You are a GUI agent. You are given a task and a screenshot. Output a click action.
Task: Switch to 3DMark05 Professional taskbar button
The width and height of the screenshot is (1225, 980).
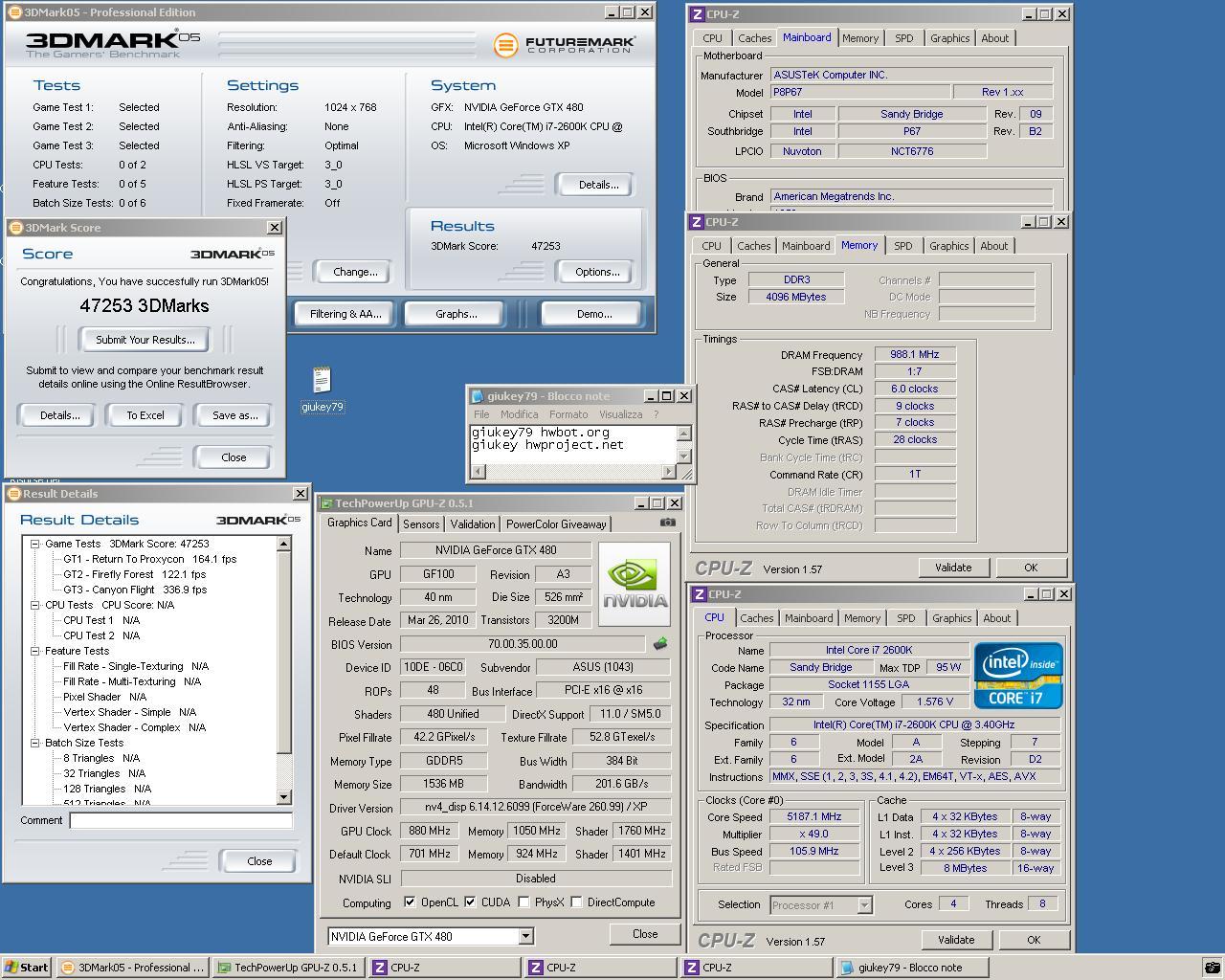coord(132,968)
